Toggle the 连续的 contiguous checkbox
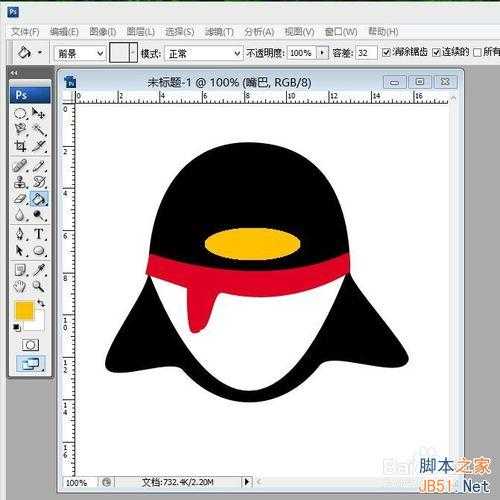The width and height of the screenshot is (500, 500). (x=436, y=53)
